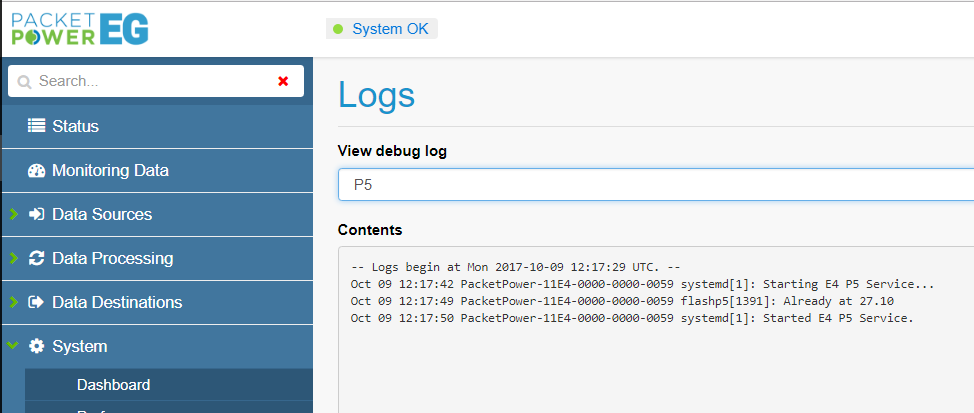The height and width of the screenshot is (413, 974).
Task: Click the Data Sources arrow-in icon
Action: (37, 214)
